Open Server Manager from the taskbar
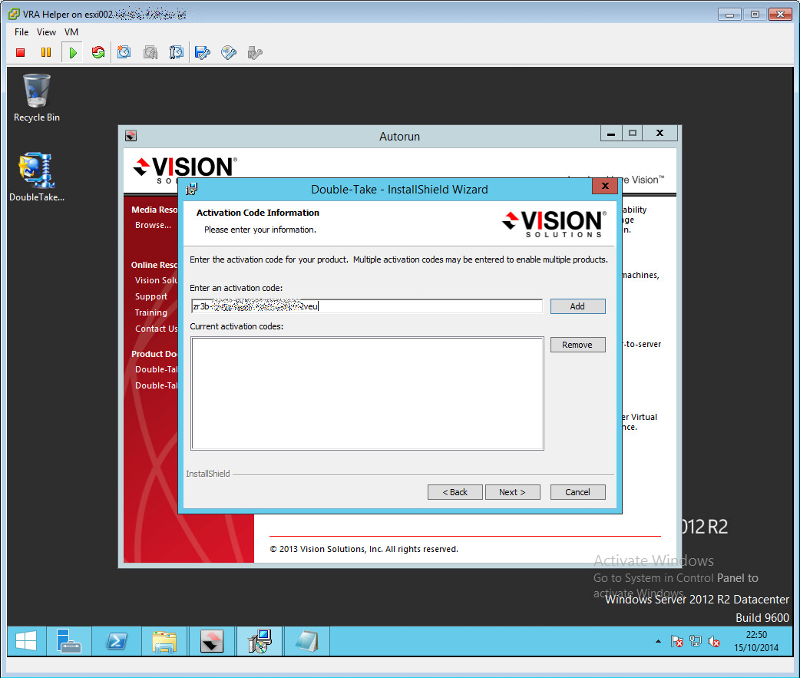The height and width of the screenshot is (678, 800). pos(69,641)
